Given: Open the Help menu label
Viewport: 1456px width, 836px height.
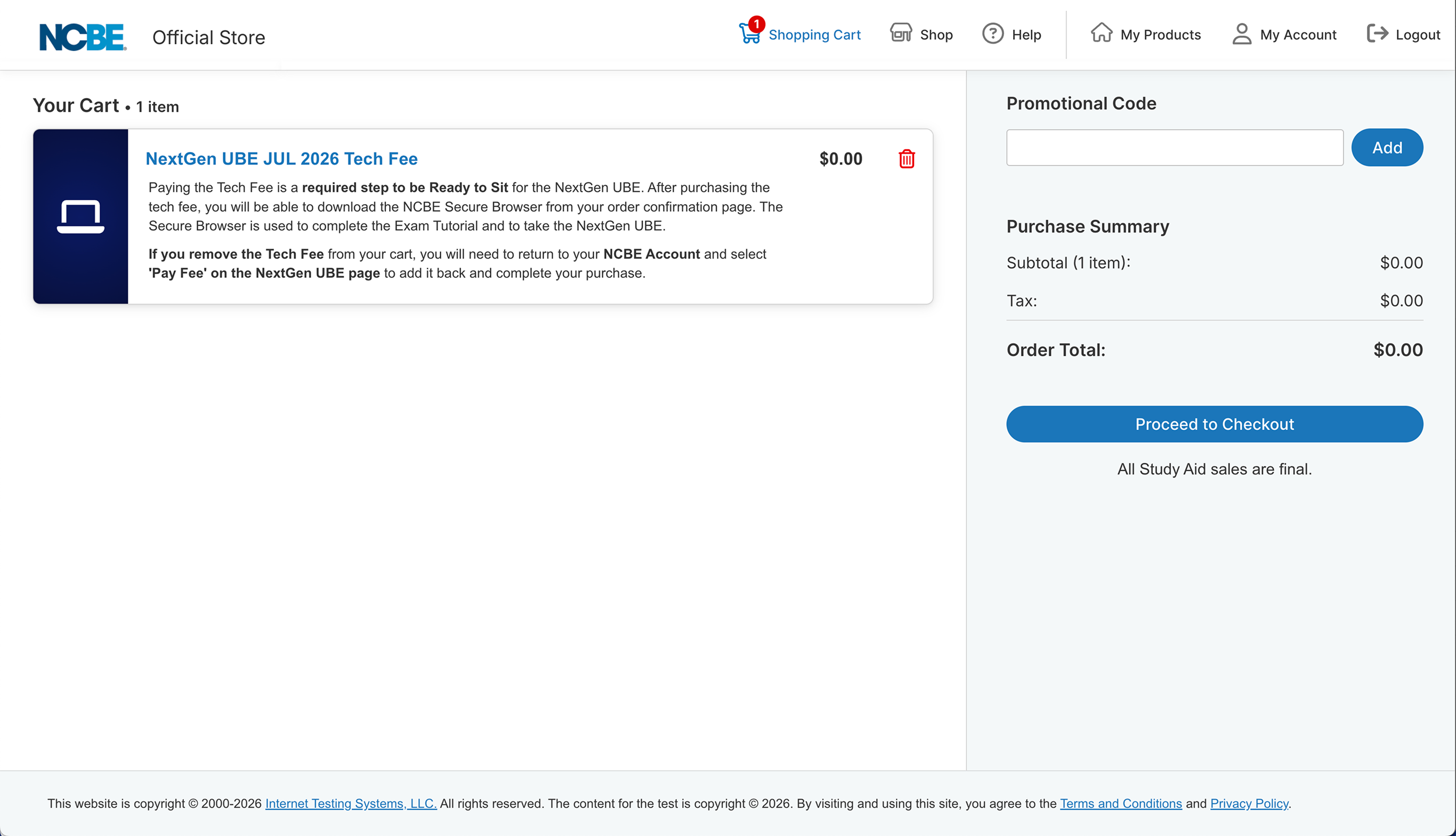Looking at the screenshot, I should [1026, 35].
